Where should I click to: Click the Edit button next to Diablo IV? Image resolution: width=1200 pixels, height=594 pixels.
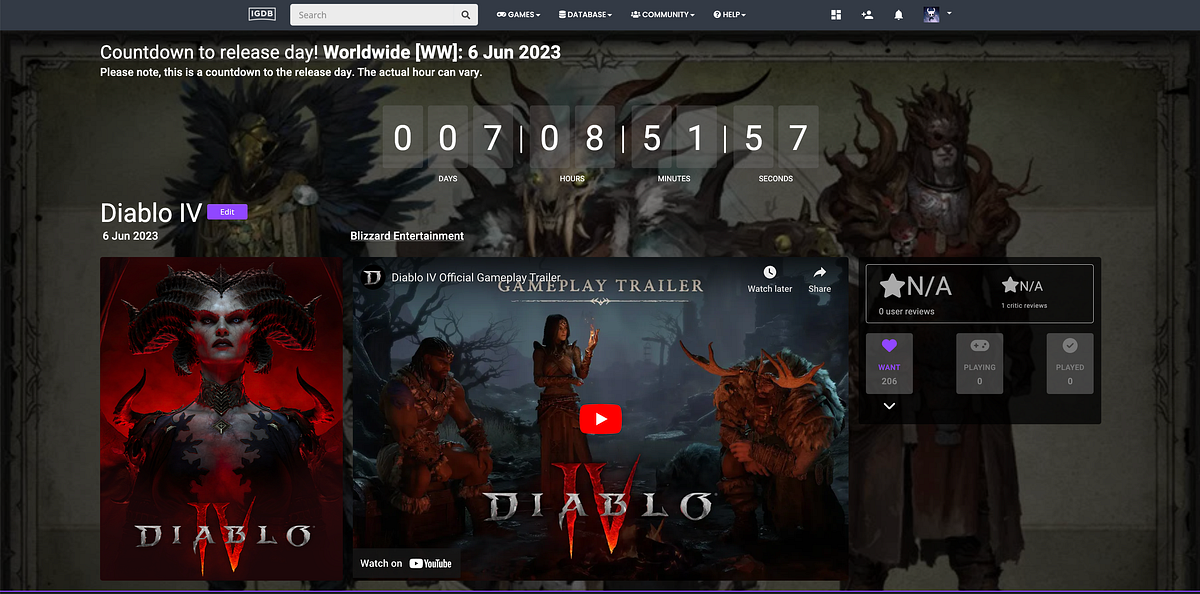tap(227, 211)
